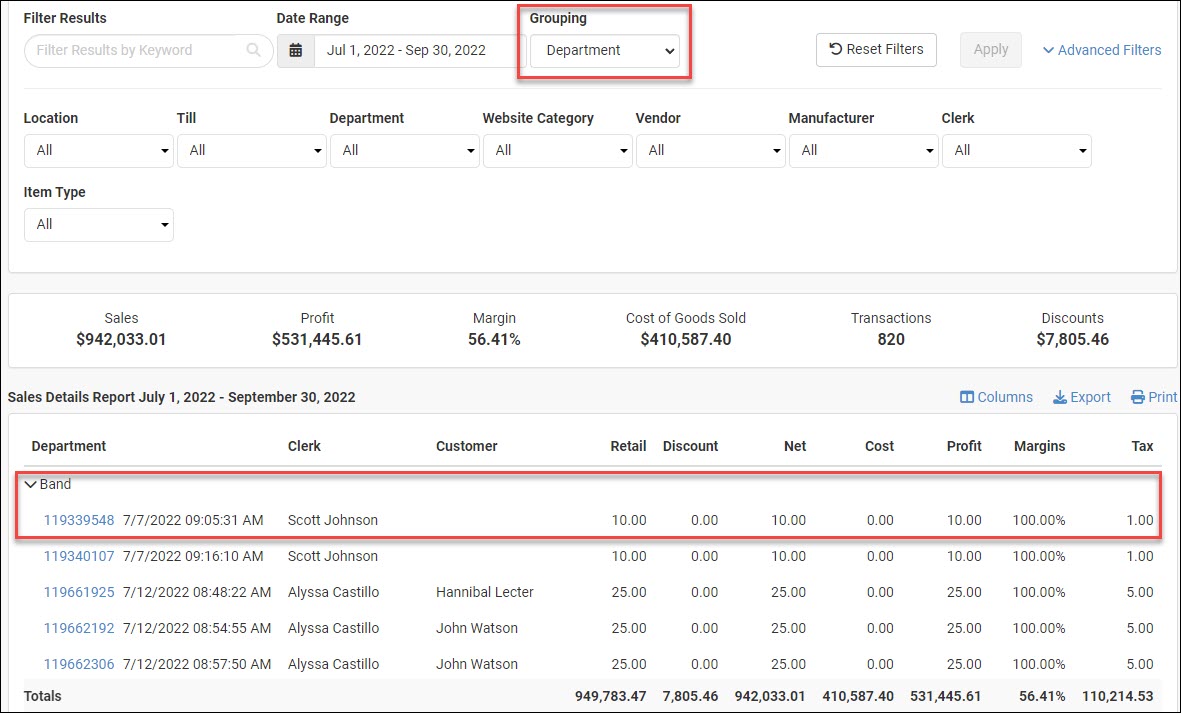Click the Cost column header

[879, 446]
